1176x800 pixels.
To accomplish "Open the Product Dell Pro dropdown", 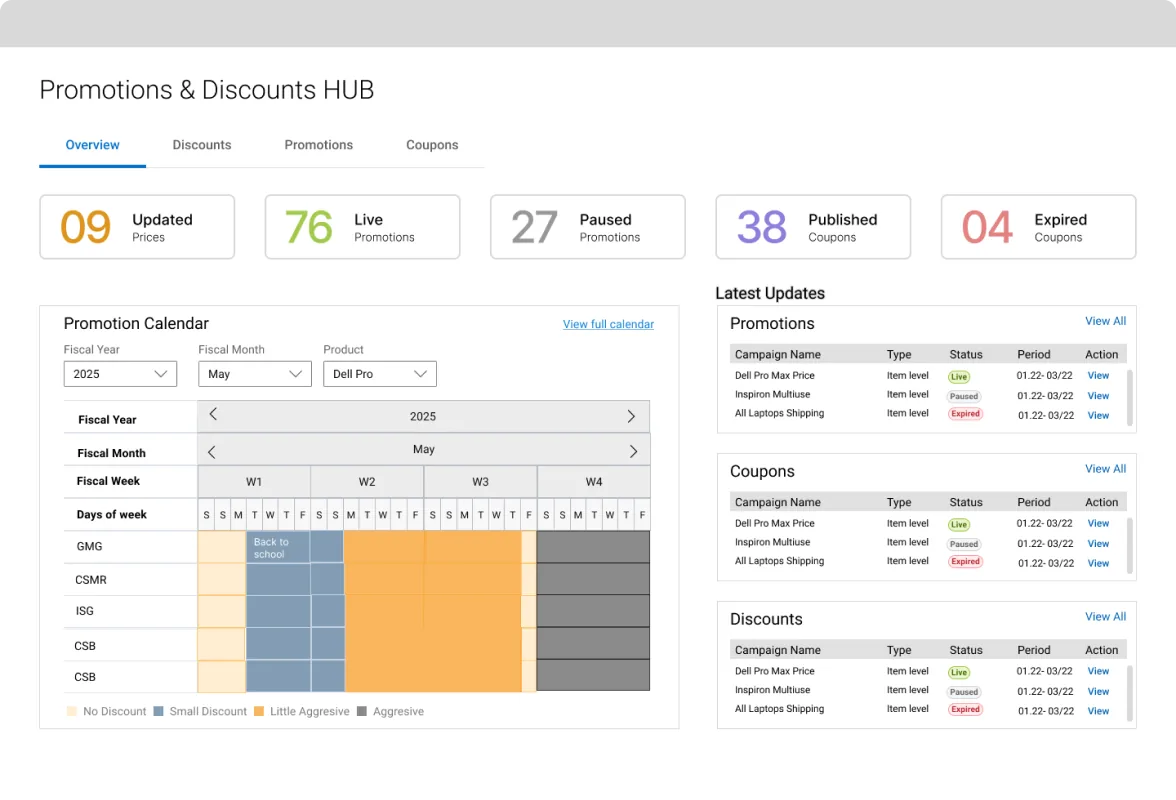I will 380,373.
